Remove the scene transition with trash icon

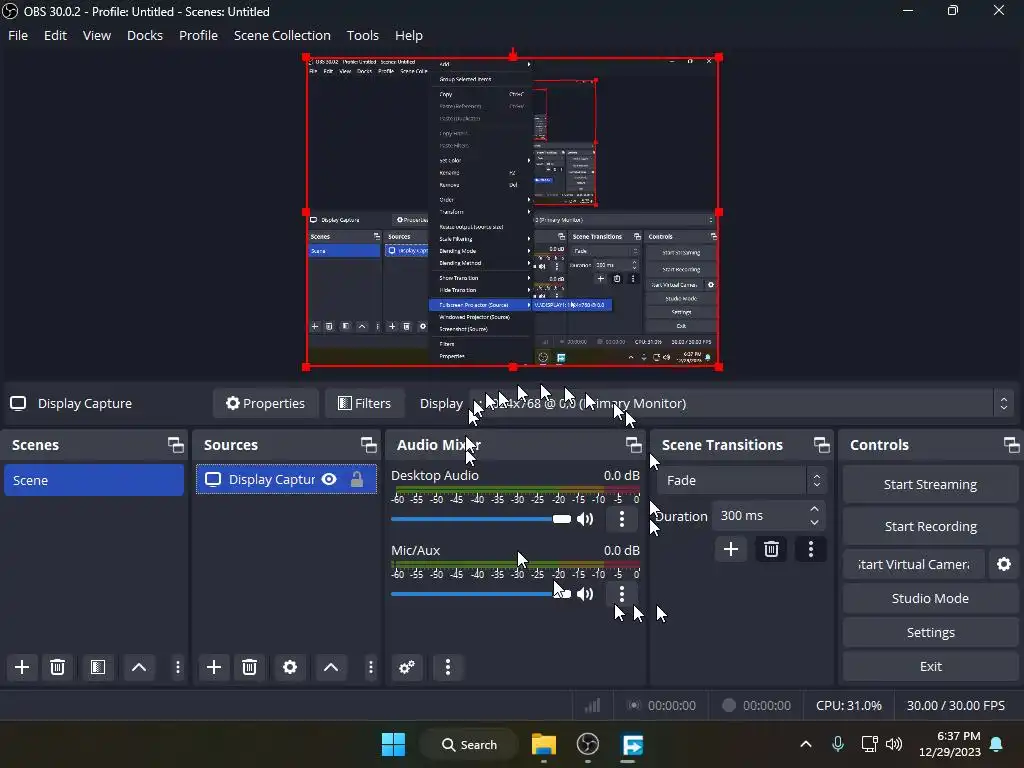[771, 549]
